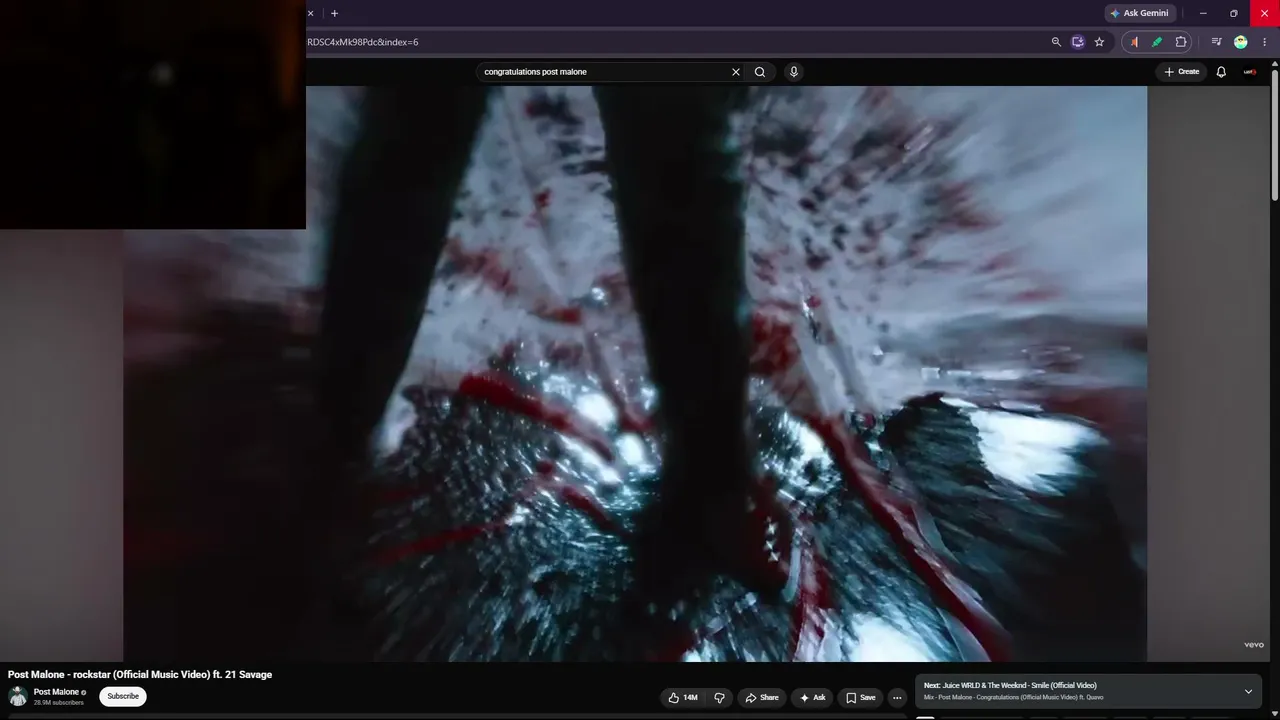Open the YouTube account avatar menu
The height and width of the screenshot is (720, 1280).
point(1250,72)
